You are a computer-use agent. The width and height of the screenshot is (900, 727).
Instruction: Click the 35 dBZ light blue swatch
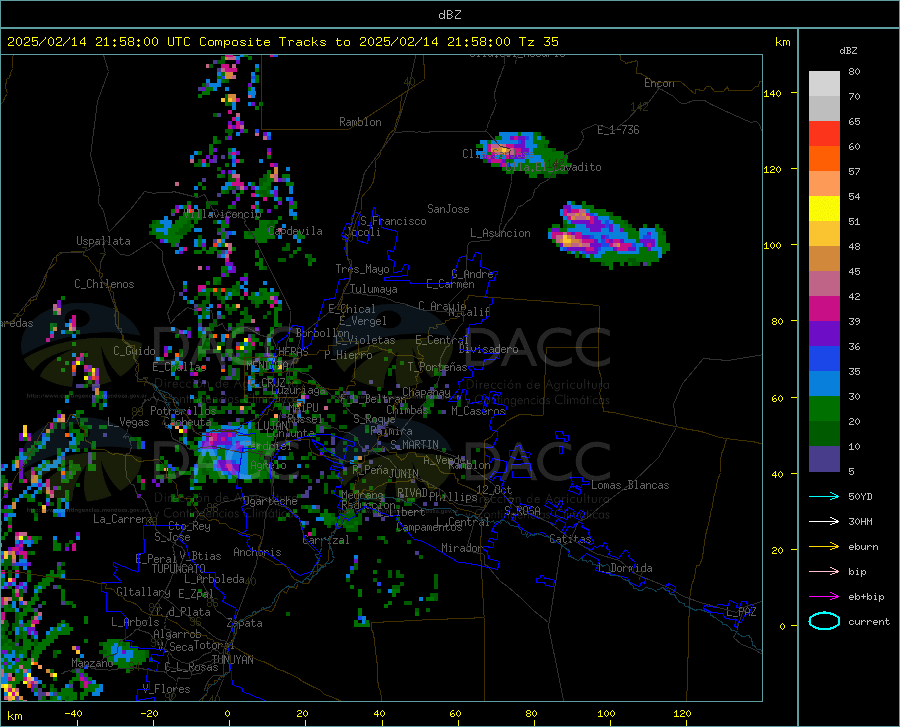(824, 384)
